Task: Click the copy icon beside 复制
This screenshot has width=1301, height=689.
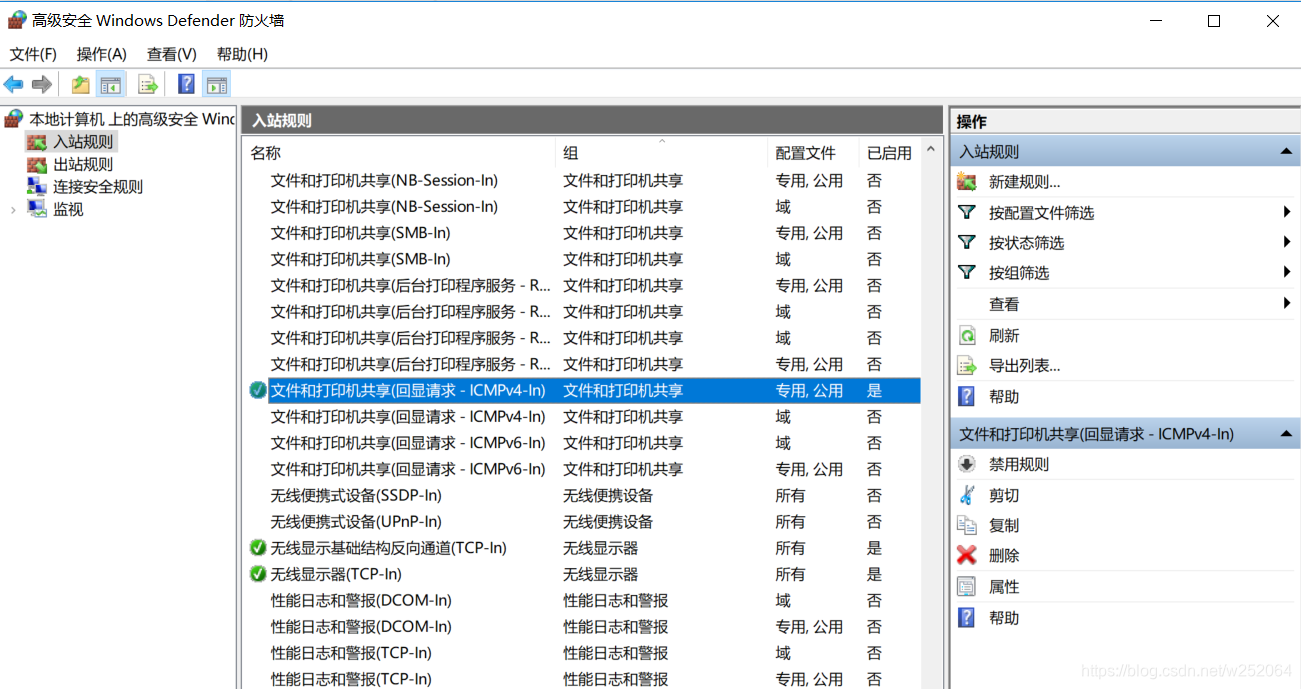Action: pos(967,525)
